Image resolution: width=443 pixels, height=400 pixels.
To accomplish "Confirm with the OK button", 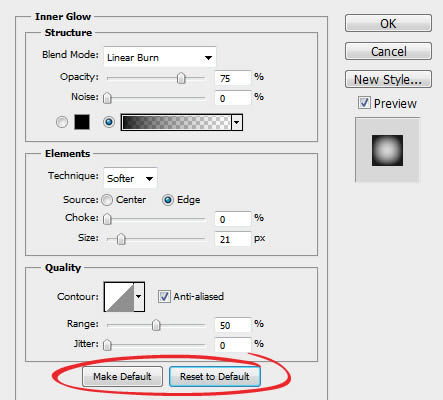I will tap(388, 23).
